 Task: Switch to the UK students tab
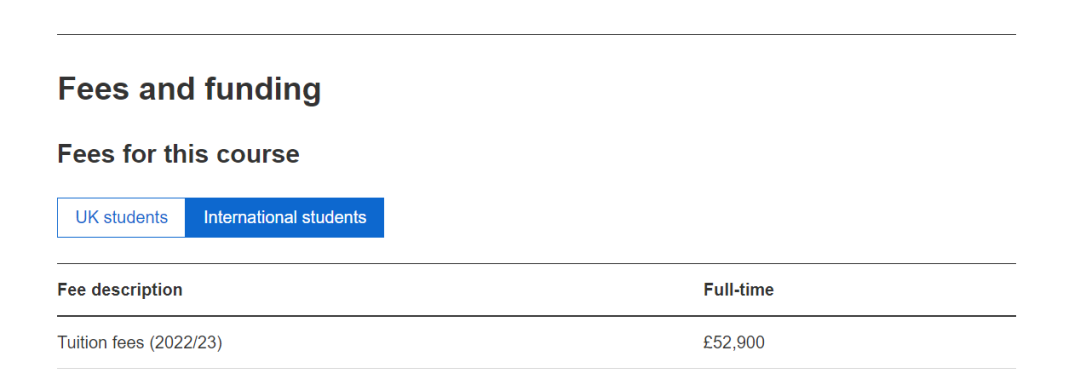(121, 218)
